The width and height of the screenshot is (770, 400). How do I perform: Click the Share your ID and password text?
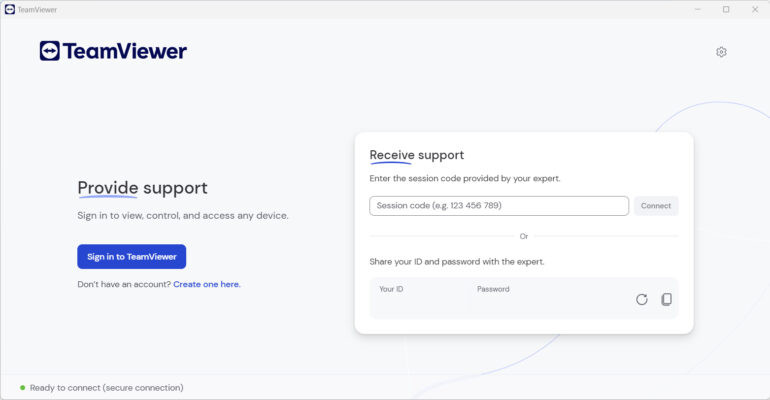click(457, 261)
